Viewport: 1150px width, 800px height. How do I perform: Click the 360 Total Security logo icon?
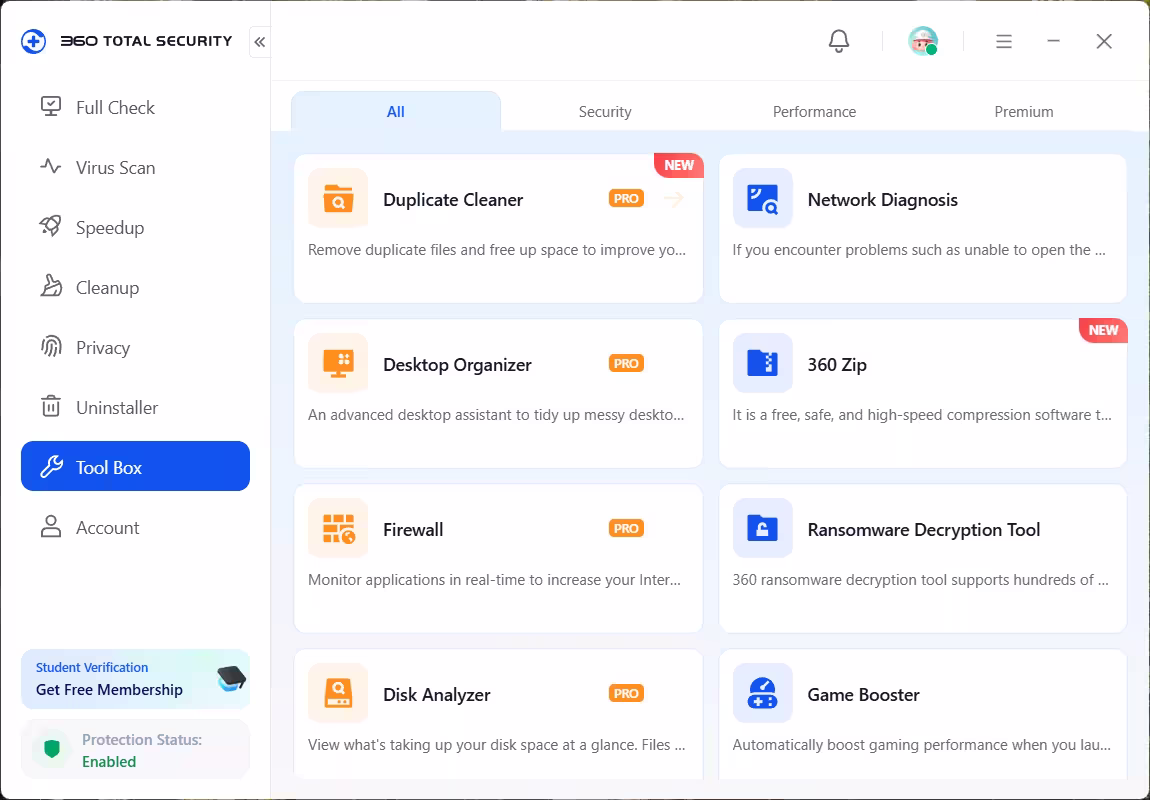pos(33,41)
